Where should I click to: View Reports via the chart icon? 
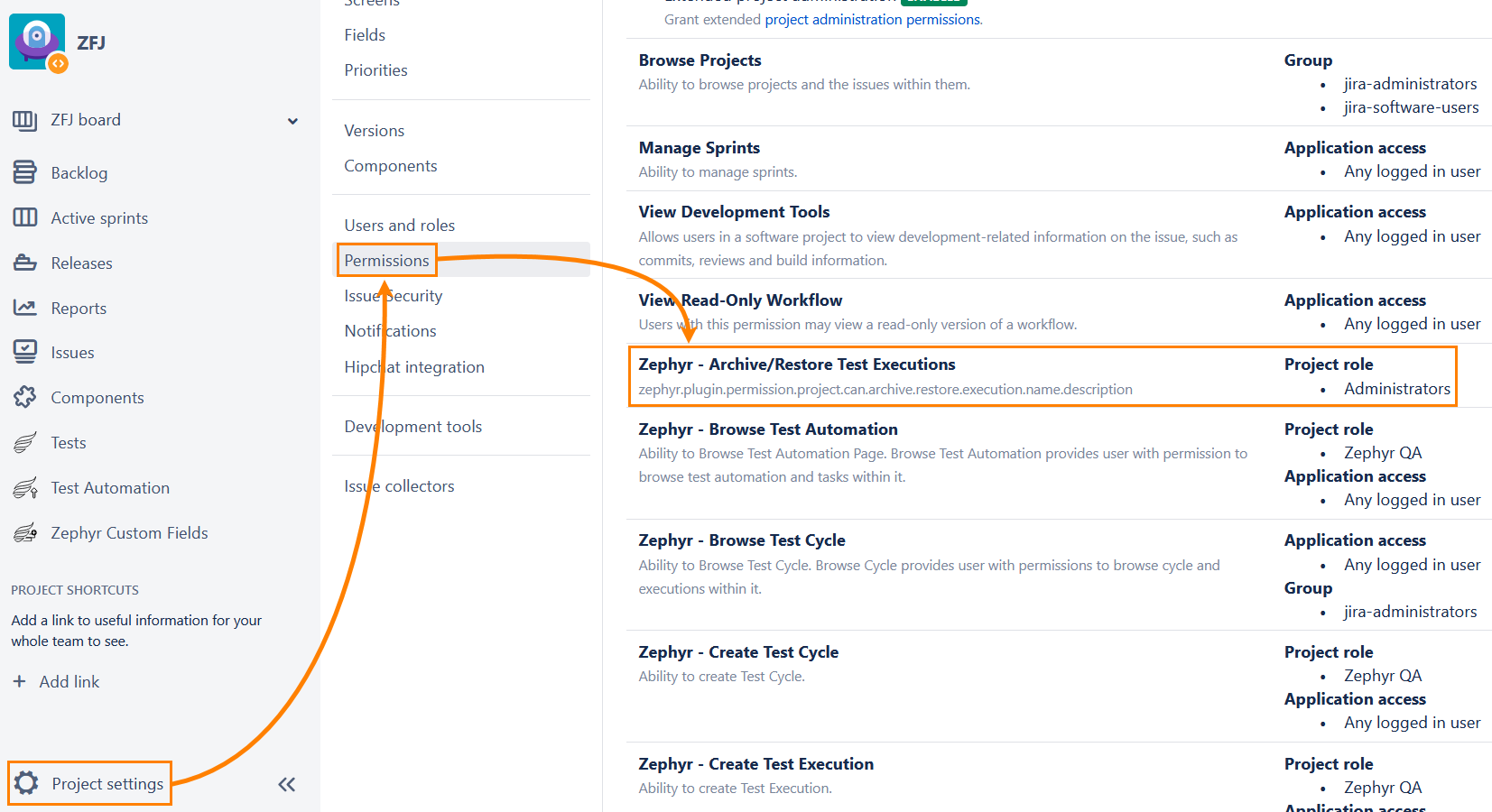tap(26, 308)
